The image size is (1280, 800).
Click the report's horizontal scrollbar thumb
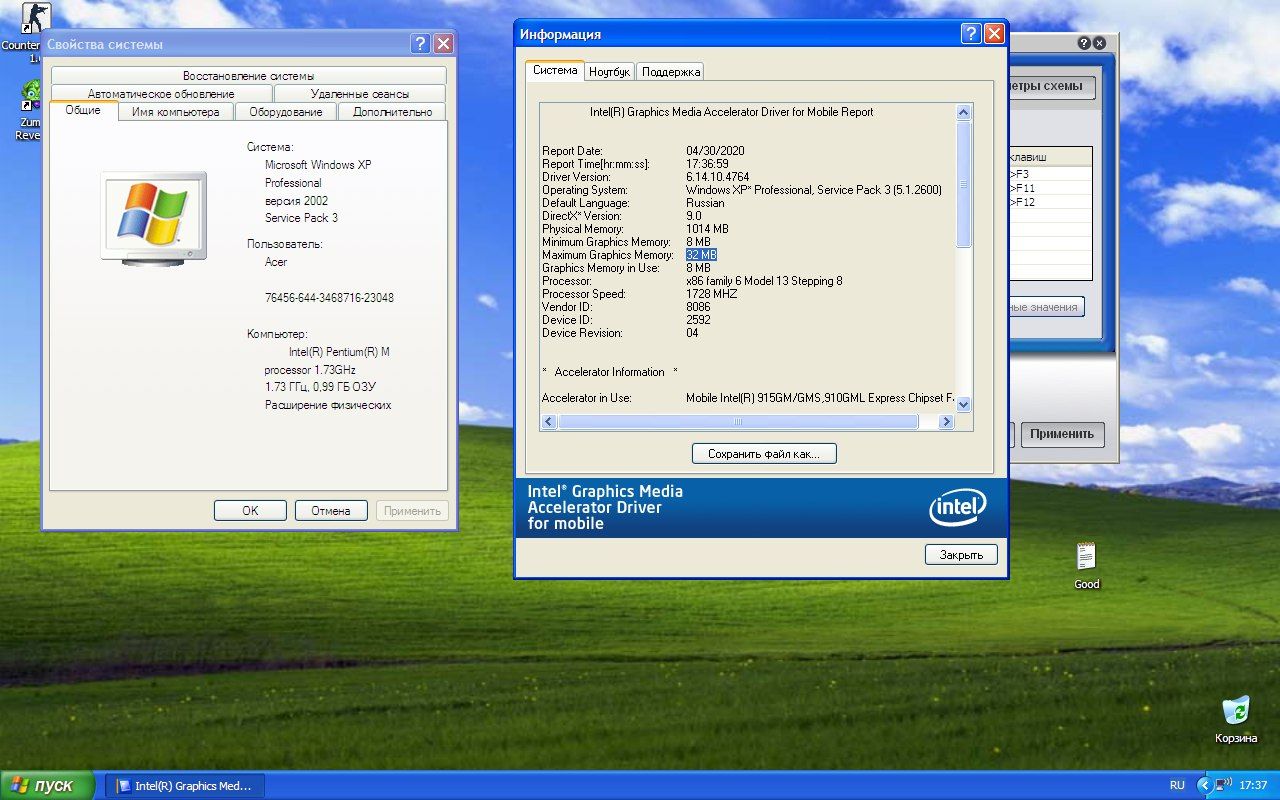(x=738, y=422)
